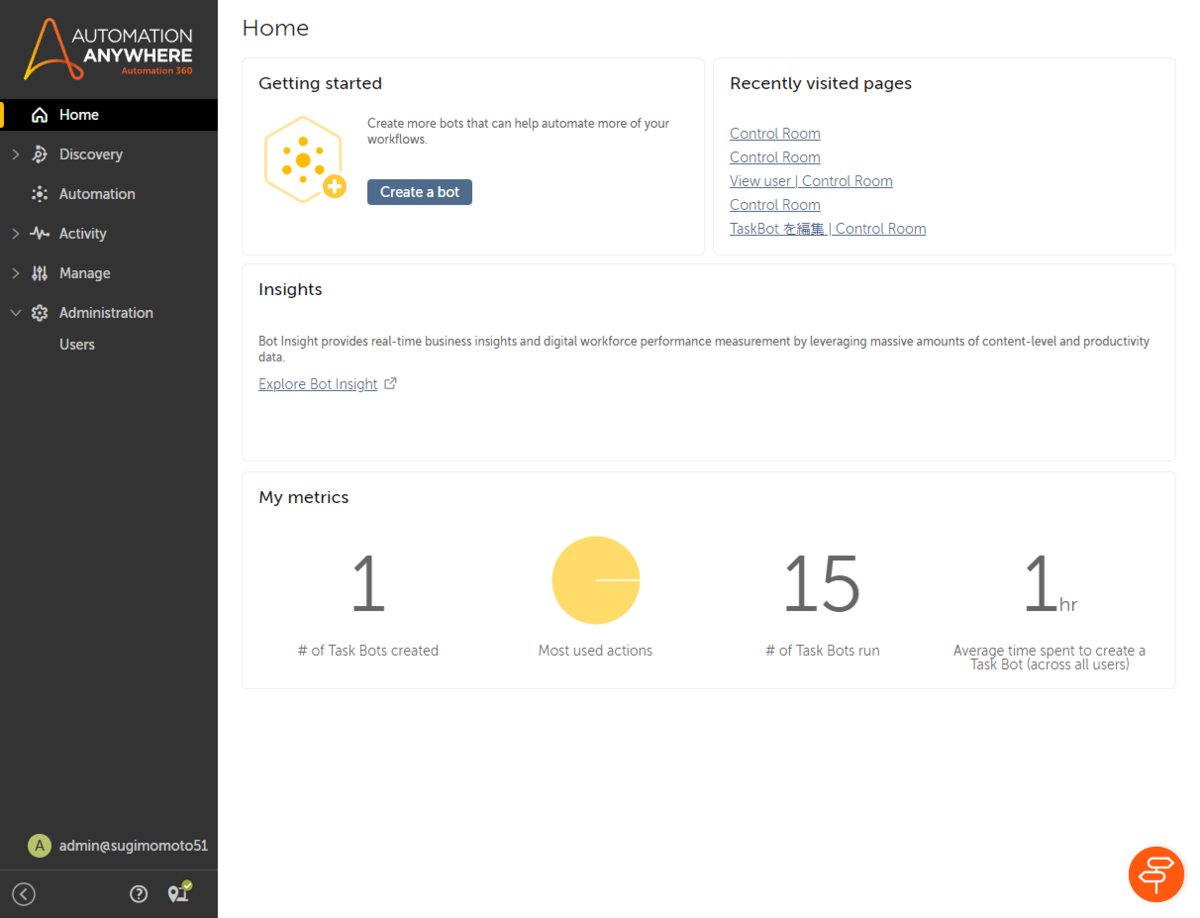Click the Most used actions pie chart

(x=596, y=580)
